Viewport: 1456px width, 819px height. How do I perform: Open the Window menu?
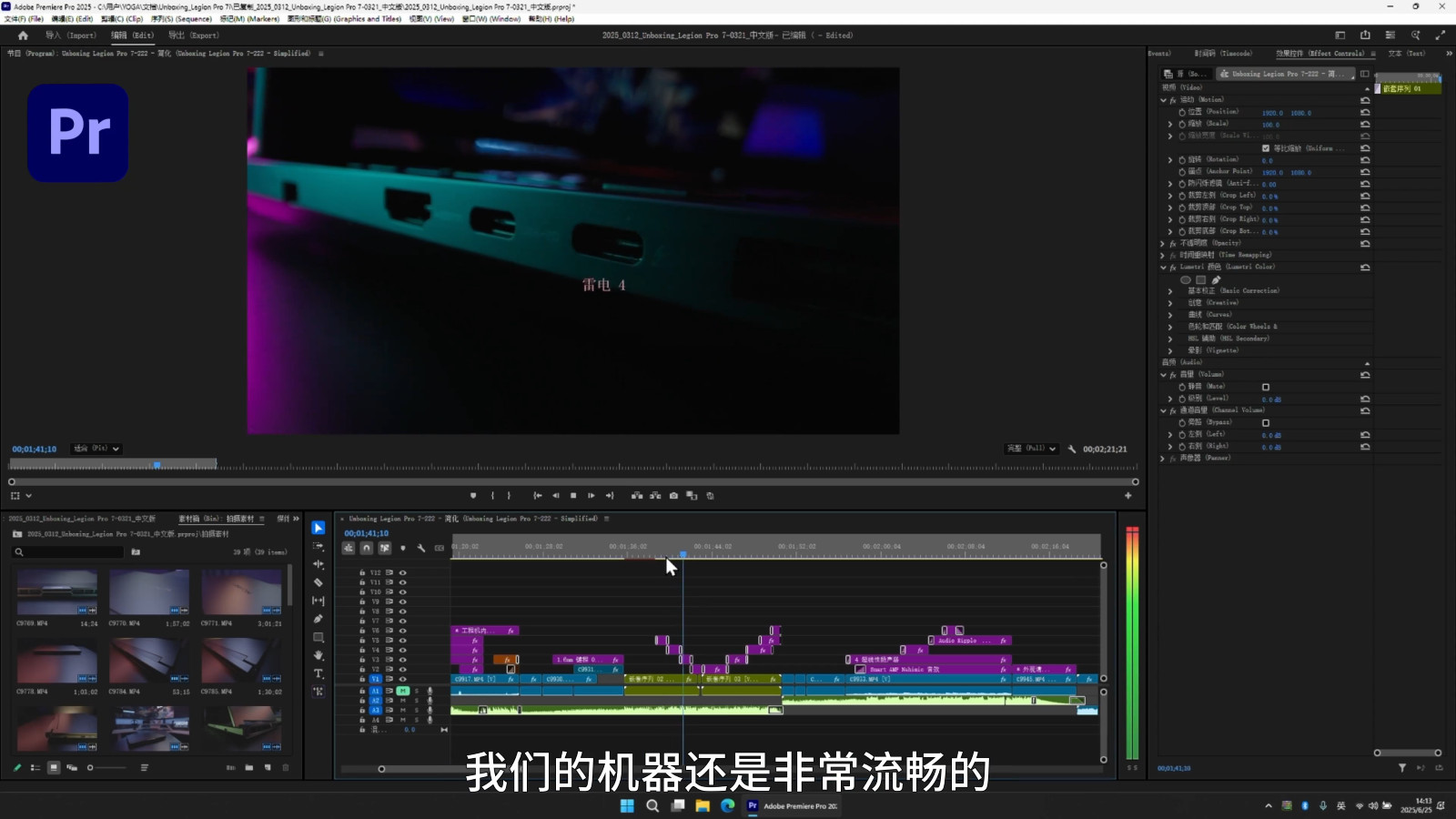491,18
